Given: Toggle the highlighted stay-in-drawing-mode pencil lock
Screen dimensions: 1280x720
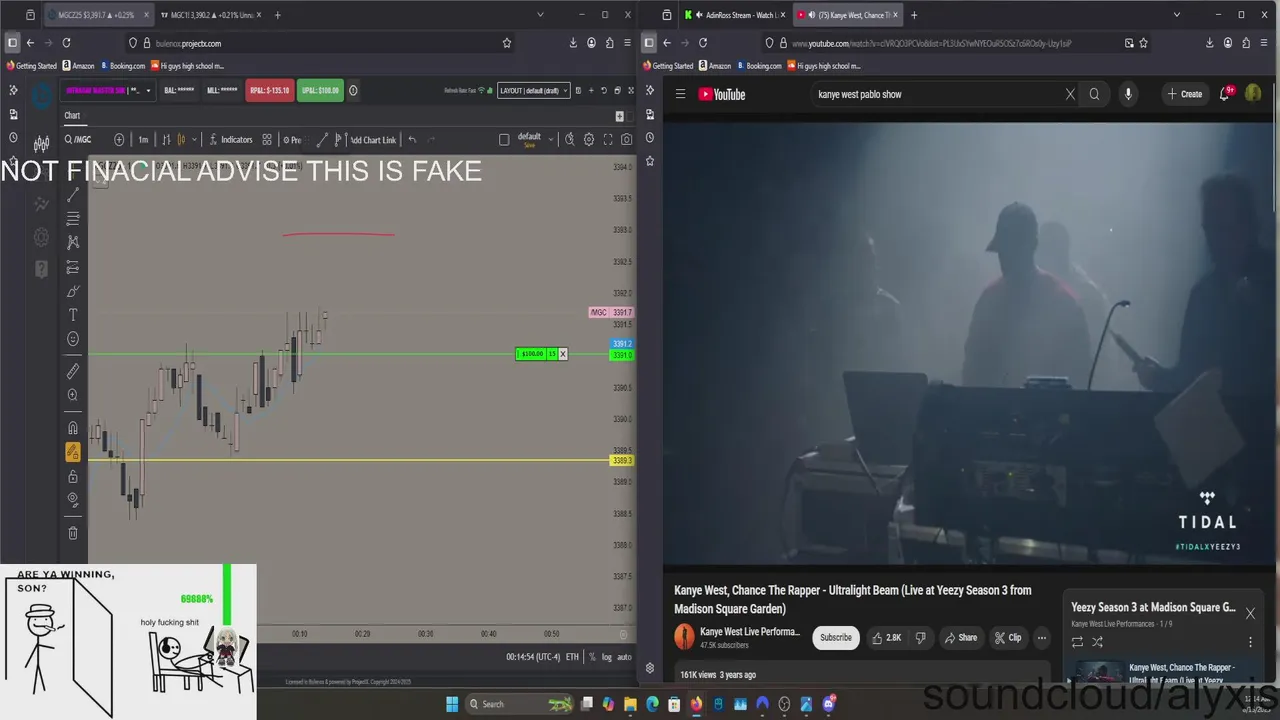Looking at the screenshot, I should click(x=73, y=452).
